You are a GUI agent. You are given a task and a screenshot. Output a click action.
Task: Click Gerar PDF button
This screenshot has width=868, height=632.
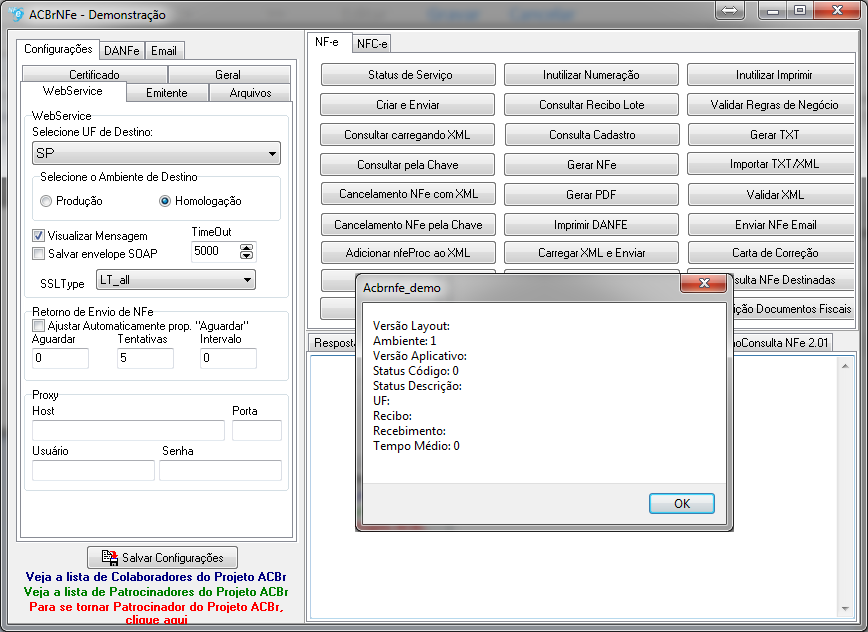(x=591, y=194)
